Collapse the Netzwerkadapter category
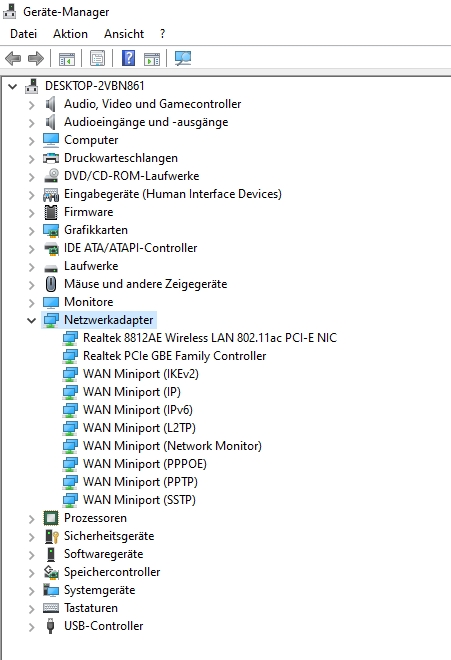451x660 pixels. [x=31, y=320]
